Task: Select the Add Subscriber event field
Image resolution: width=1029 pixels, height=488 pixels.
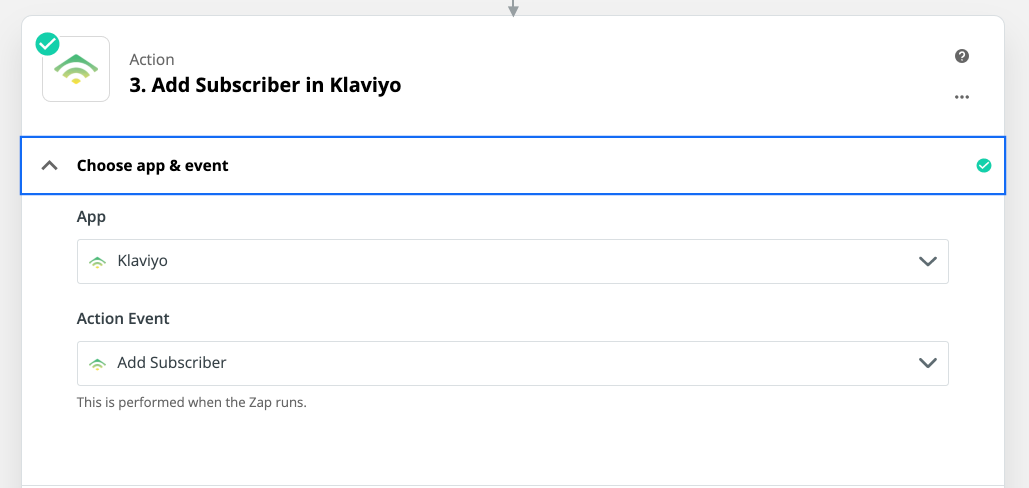Action: tap(513, 363)
